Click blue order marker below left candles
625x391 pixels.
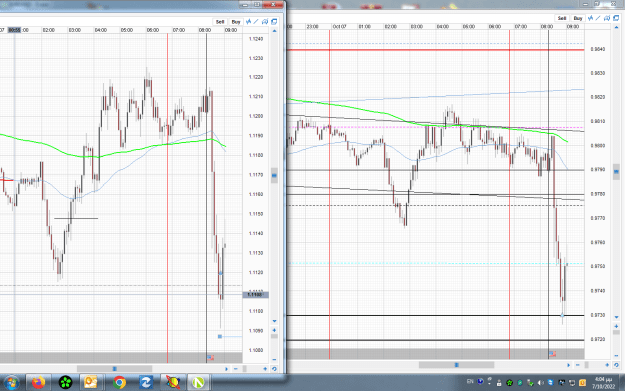(x=220, y=337)
